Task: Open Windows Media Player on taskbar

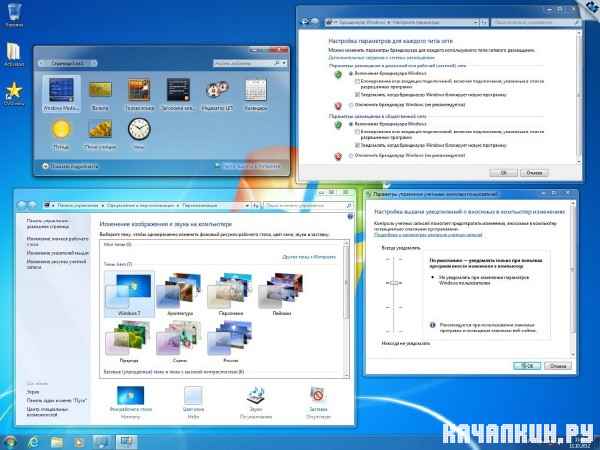Action: pos(80,442)
